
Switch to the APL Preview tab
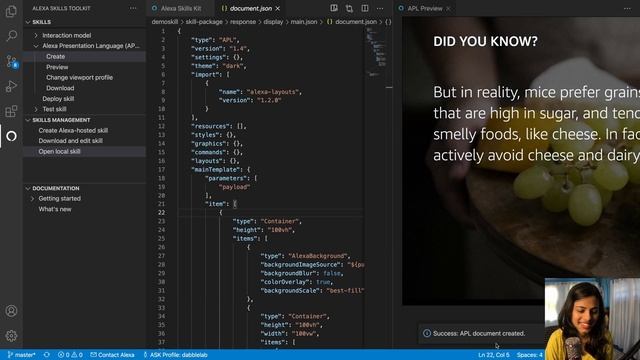pyautogui.click(x=424, y=8)
